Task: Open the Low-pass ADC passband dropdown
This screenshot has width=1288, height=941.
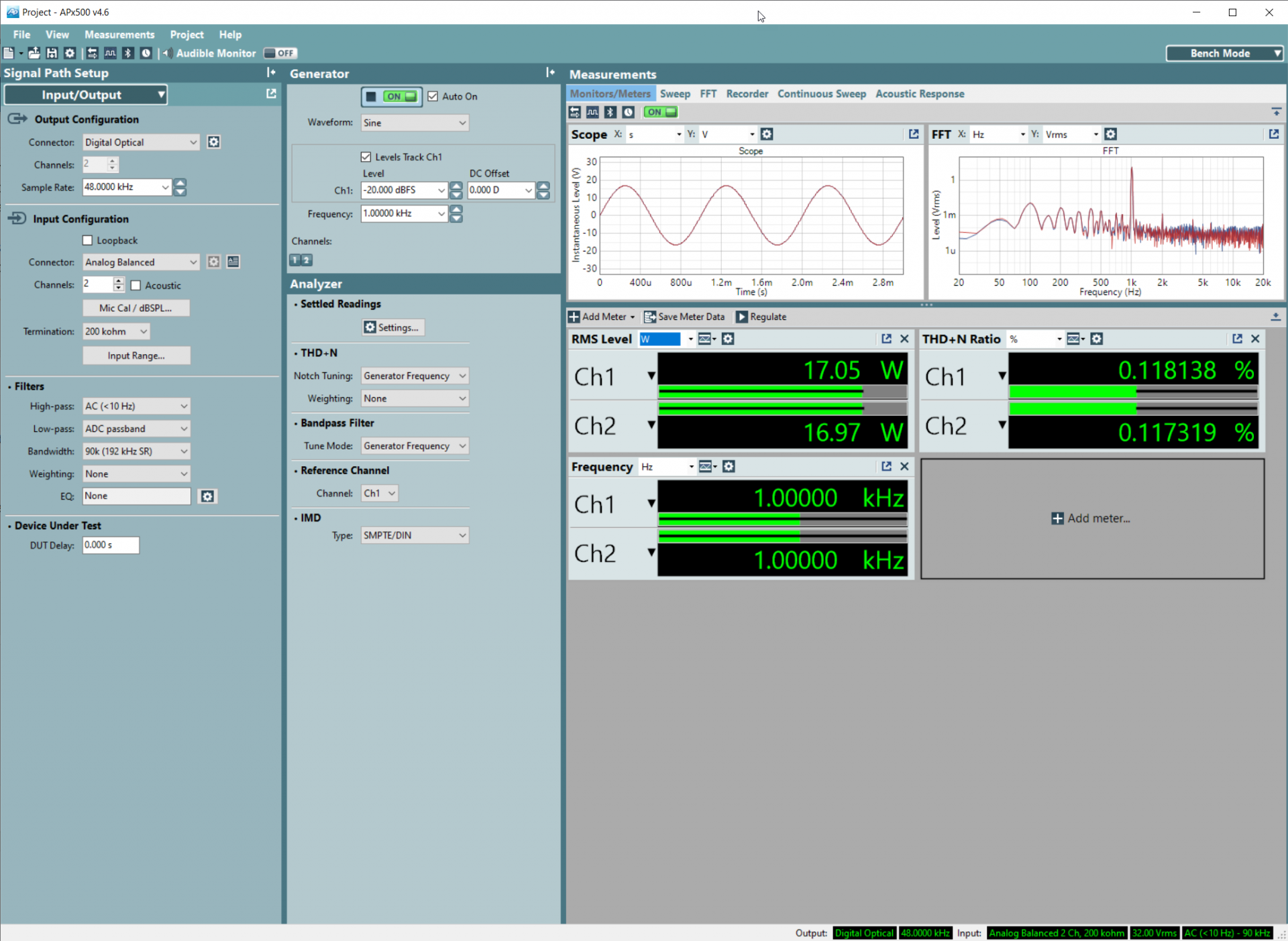Action: pos(136,429)
